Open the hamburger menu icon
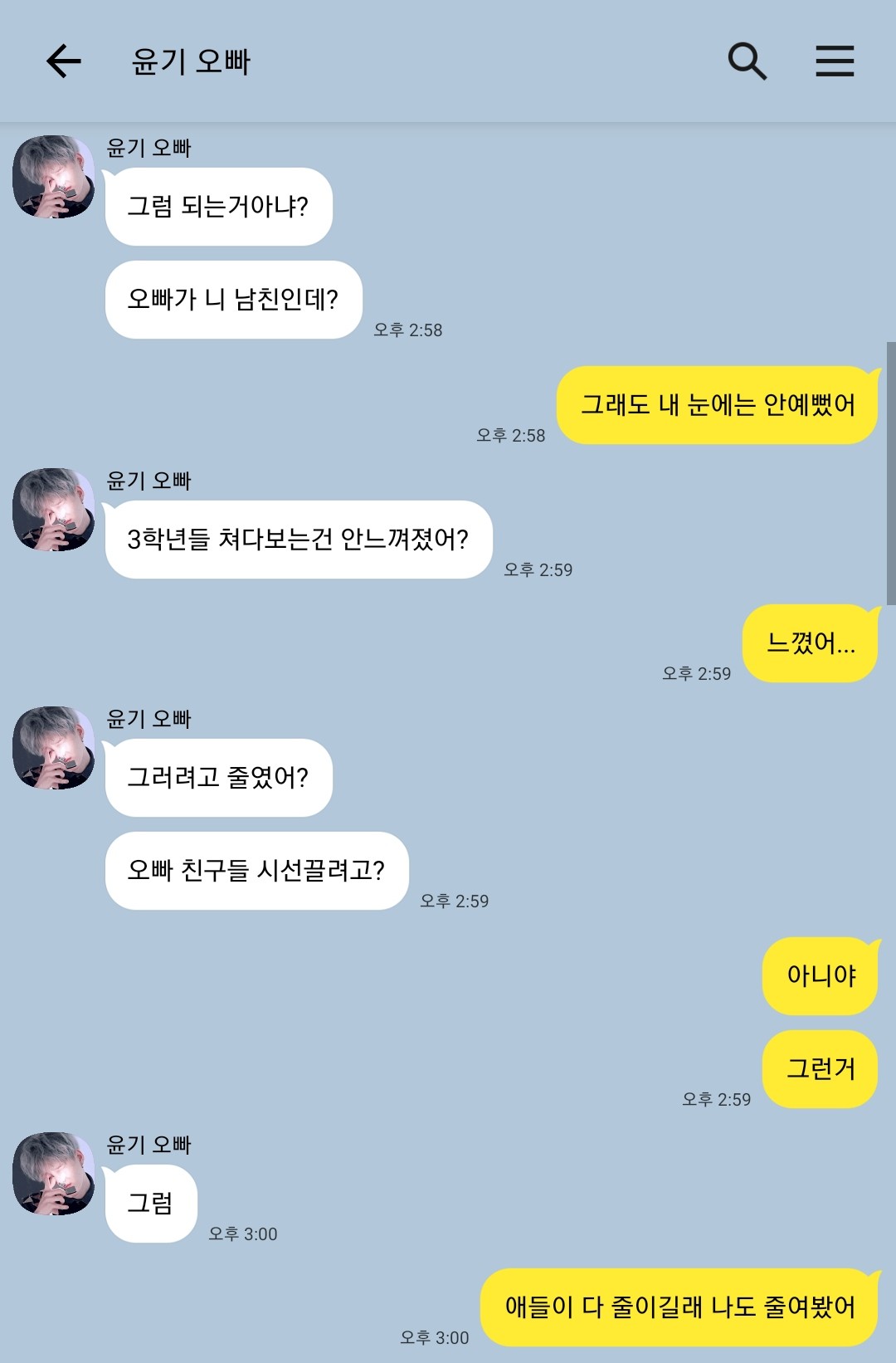 (x=835, y=61)
